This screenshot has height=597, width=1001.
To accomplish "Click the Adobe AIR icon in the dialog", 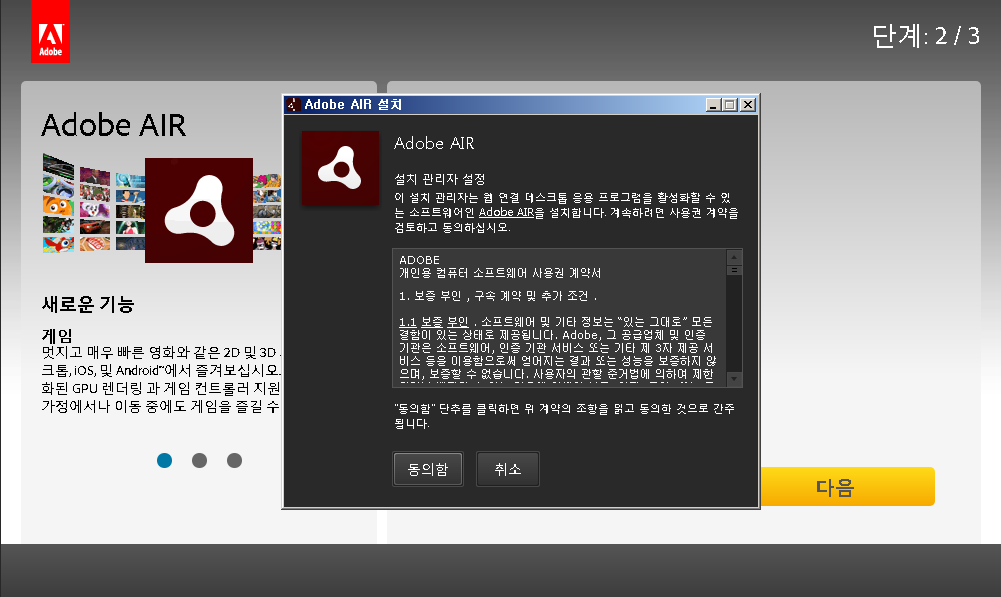I will 340,168.
